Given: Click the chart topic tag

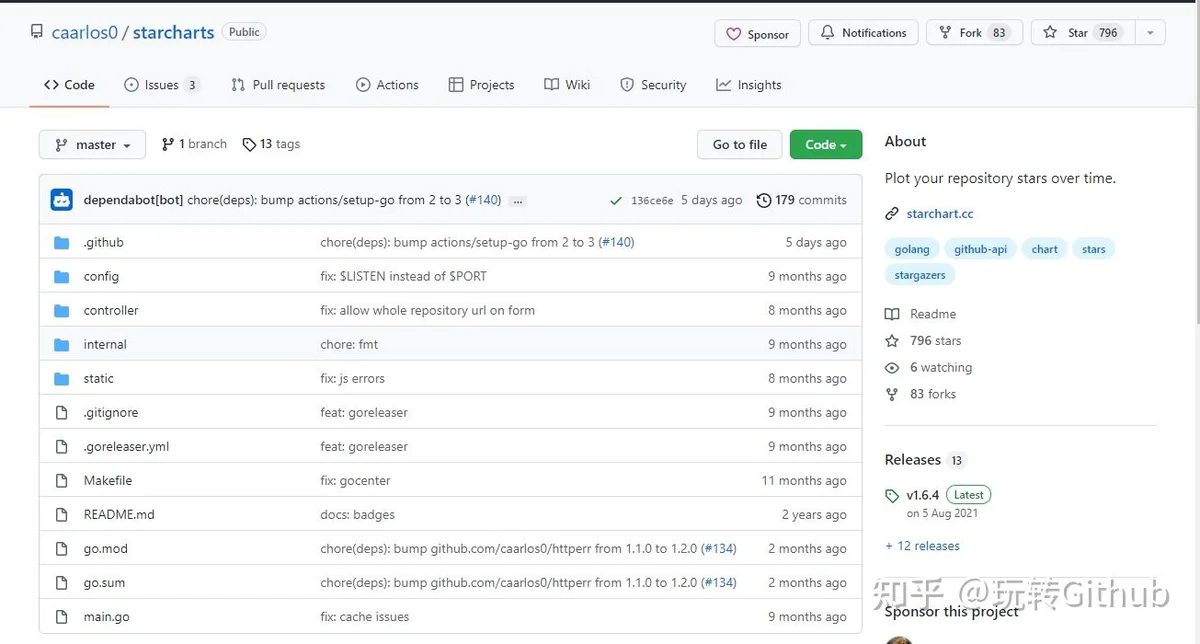Looking at the screenshot, I should 1045,249.
